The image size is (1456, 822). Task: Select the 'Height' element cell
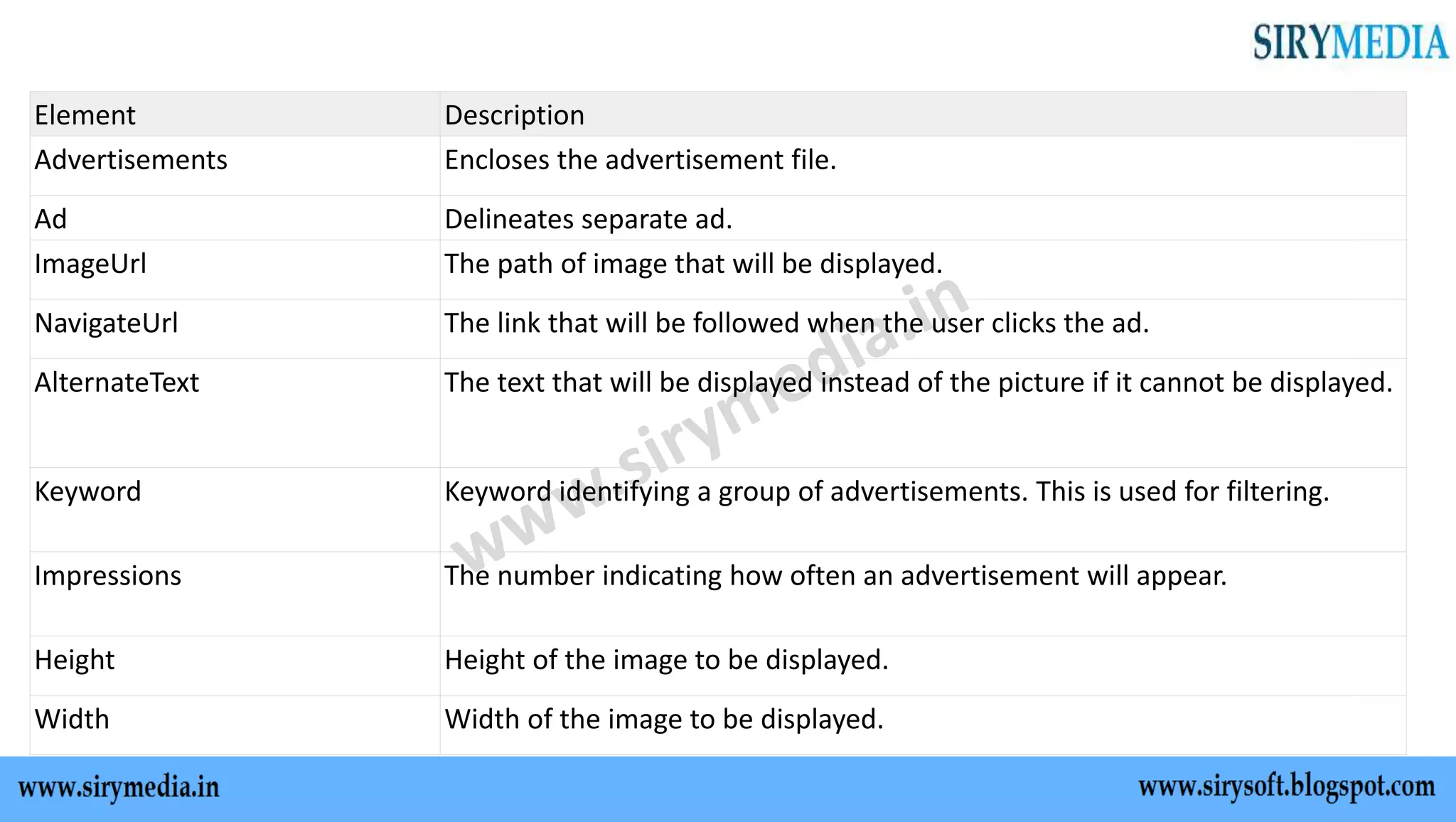235,665
